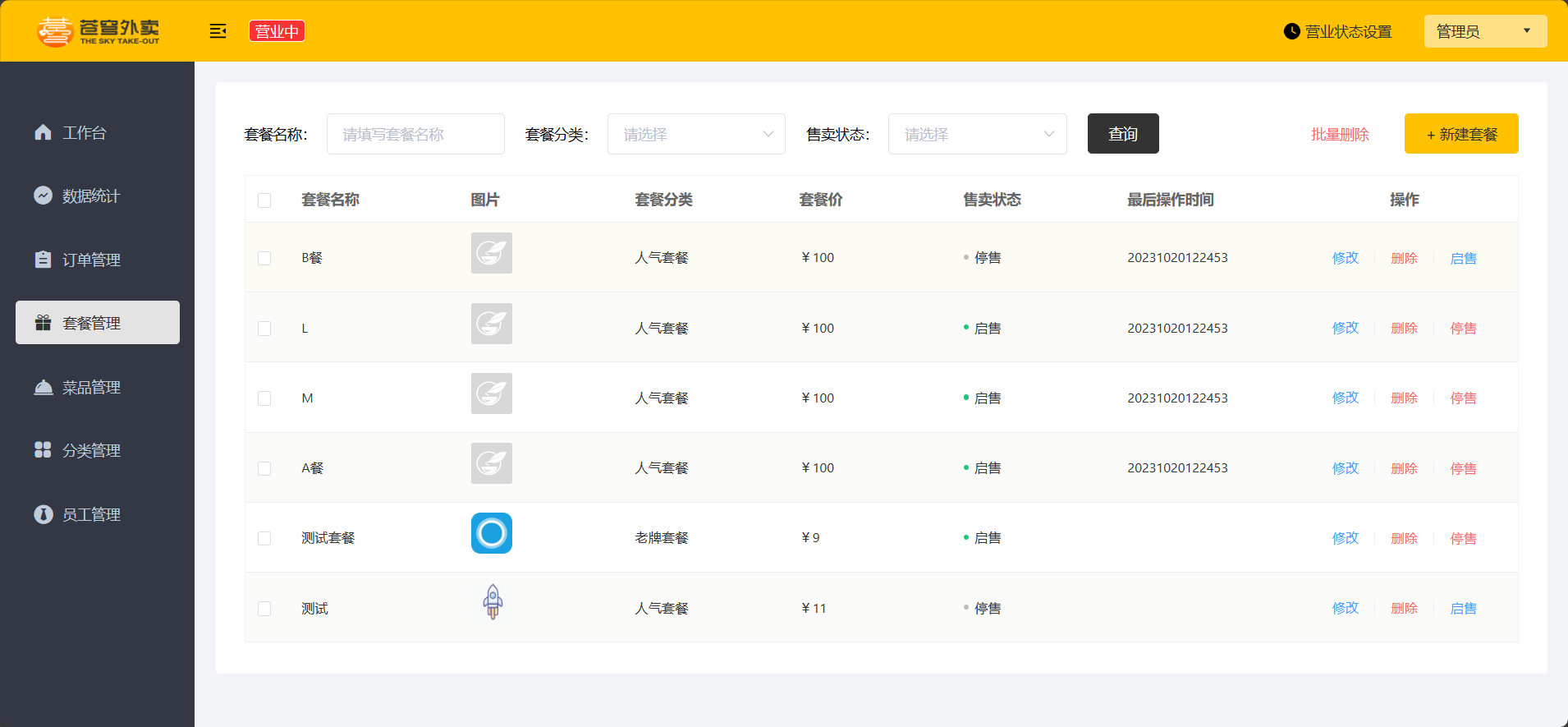Click the chart icon beside 数据统计
This screenshot has height=727, width=1568.
click(x=44, y=196)
